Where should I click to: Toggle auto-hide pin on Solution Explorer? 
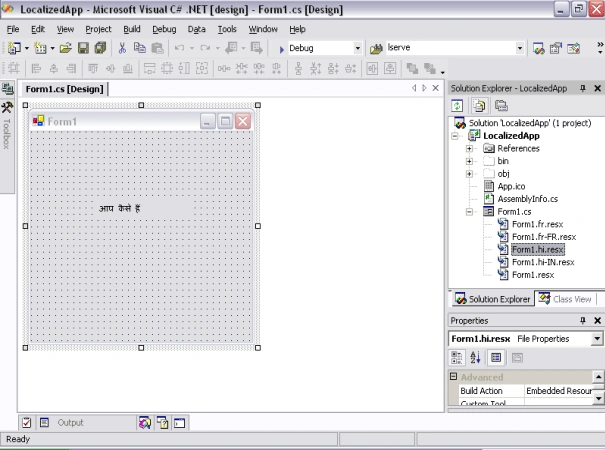tap(583, 88)
